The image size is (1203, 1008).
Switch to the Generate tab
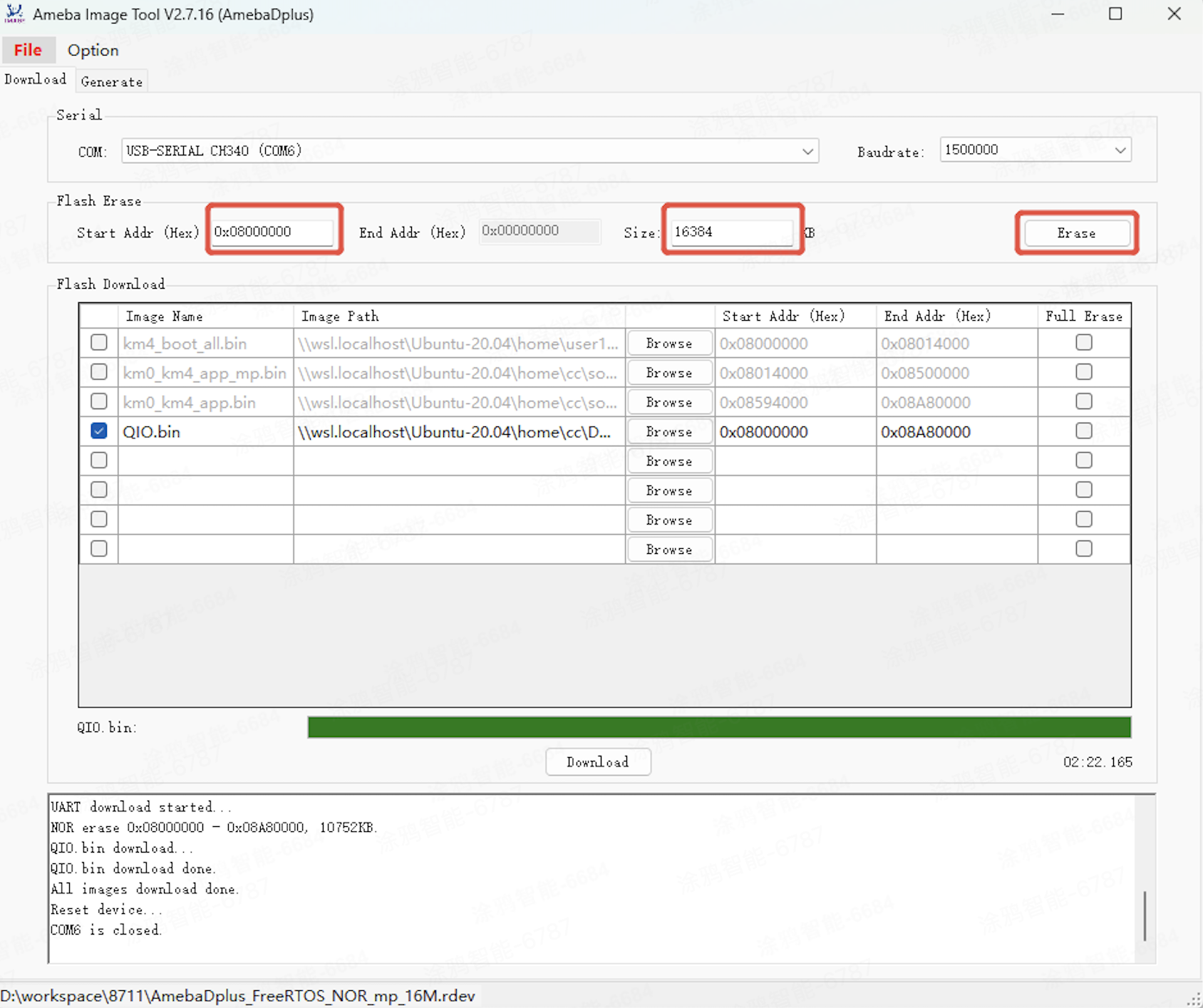point(111,82)
